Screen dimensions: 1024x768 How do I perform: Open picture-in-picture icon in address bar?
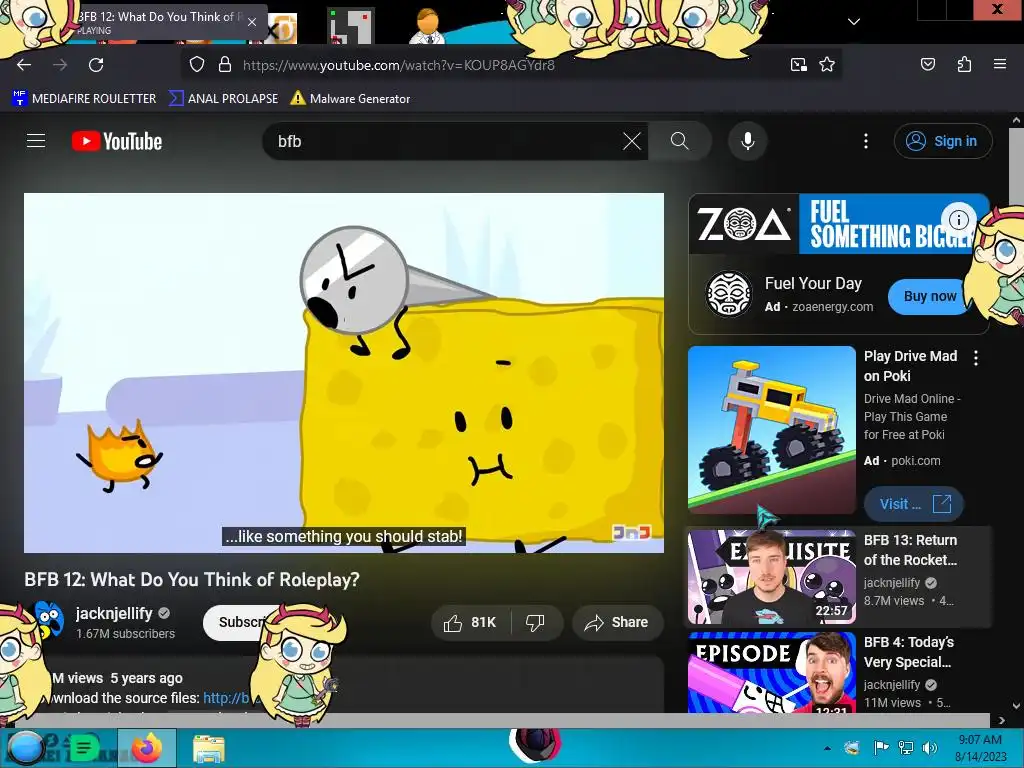click(798, 65)
